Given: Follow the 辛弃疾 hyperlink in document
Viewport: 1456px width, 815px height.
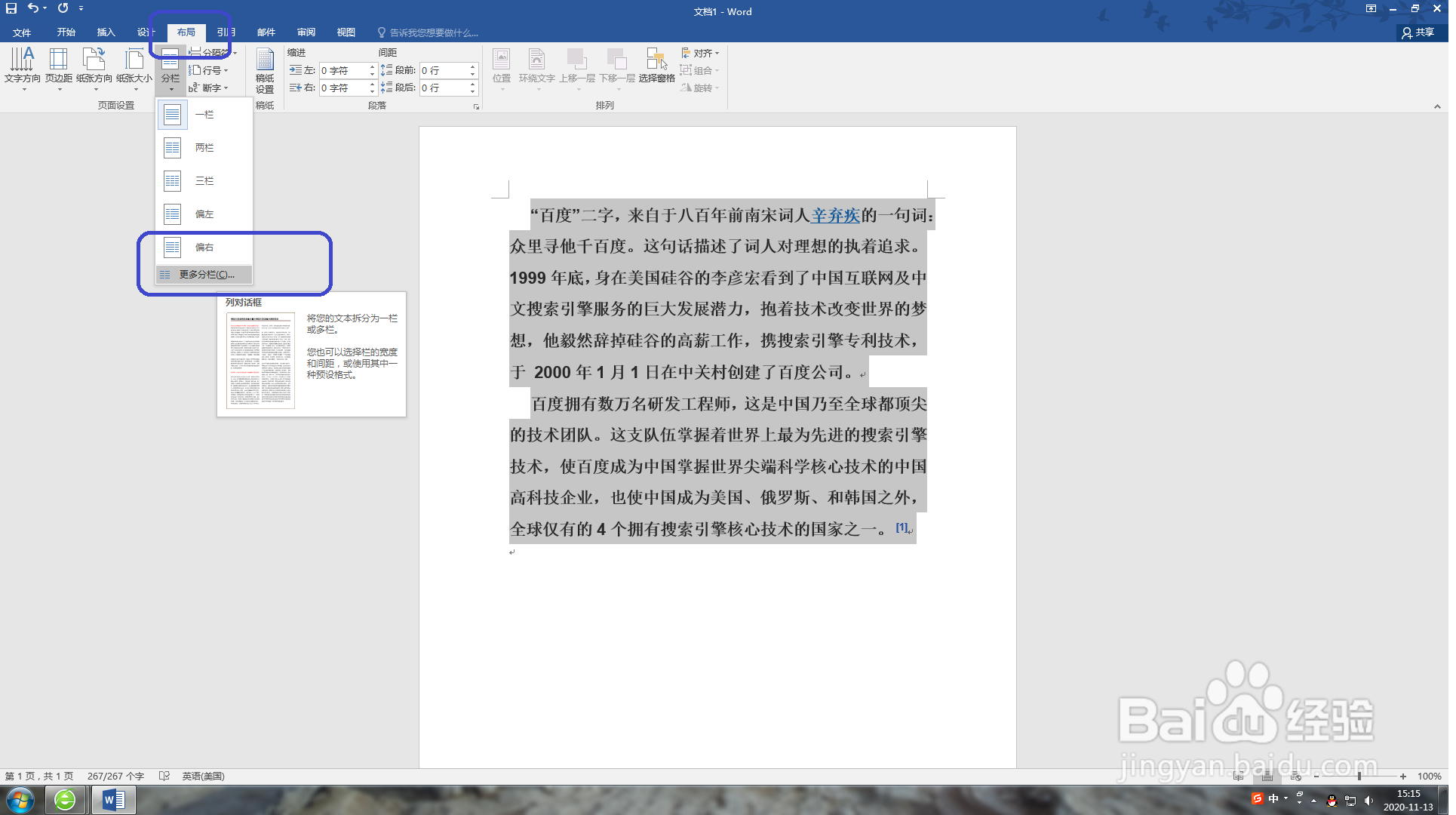Looking at the screenshot, I should click(x=835, y=215).
